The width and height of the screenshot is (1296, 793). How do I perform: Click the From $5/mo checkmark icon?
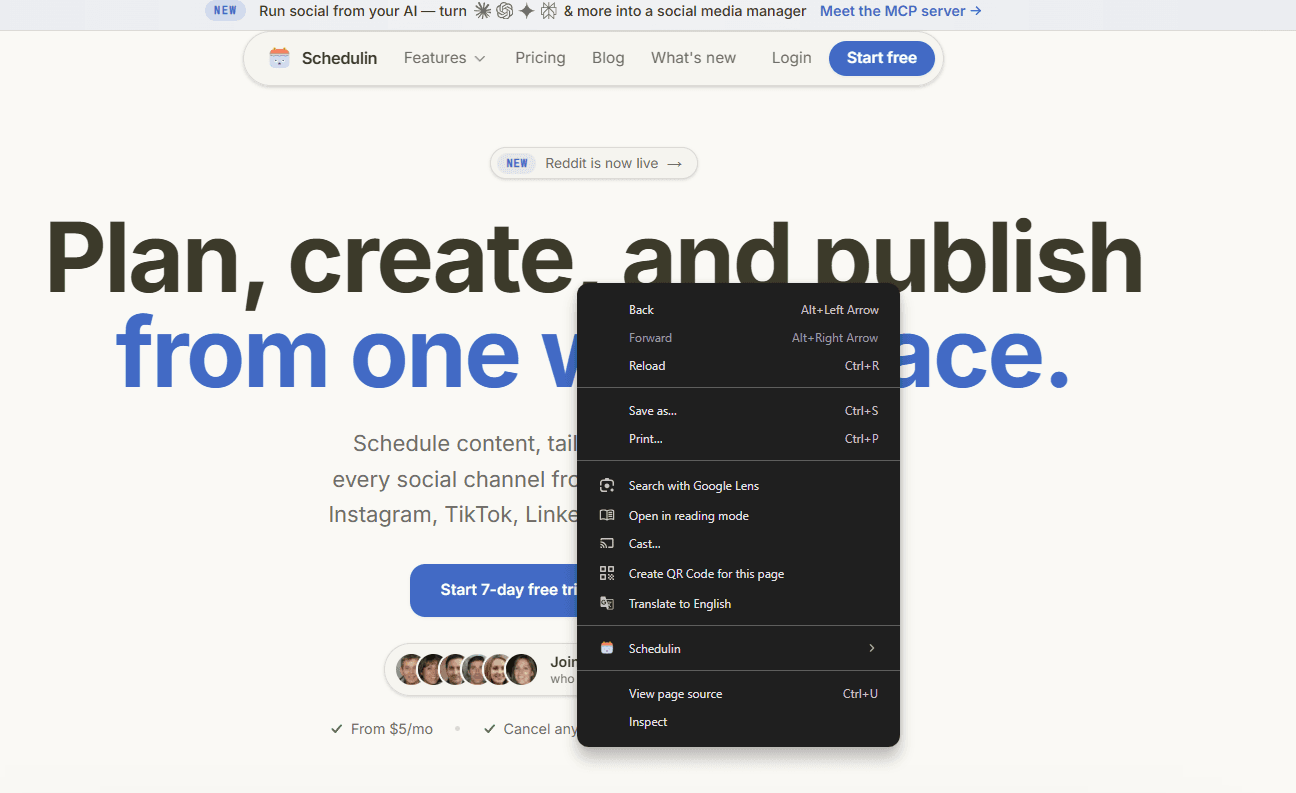[x=337, y=730]
